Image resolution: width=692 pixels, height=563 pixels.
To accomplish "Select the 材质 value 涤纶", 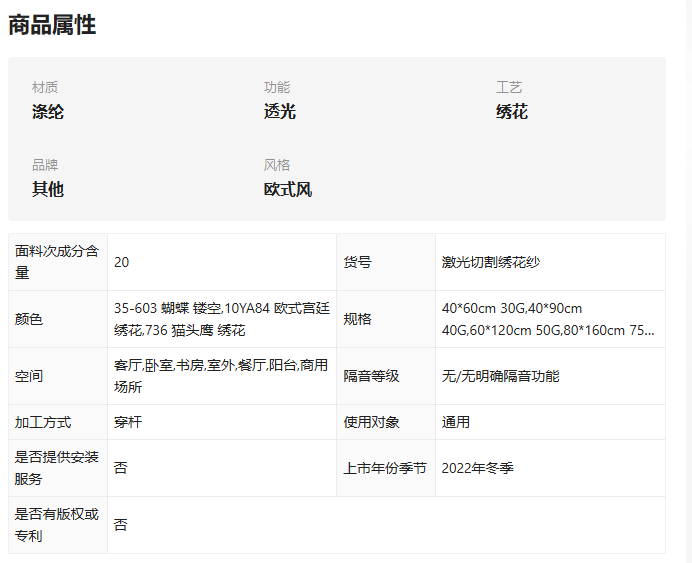I will (x=48, y=112).
